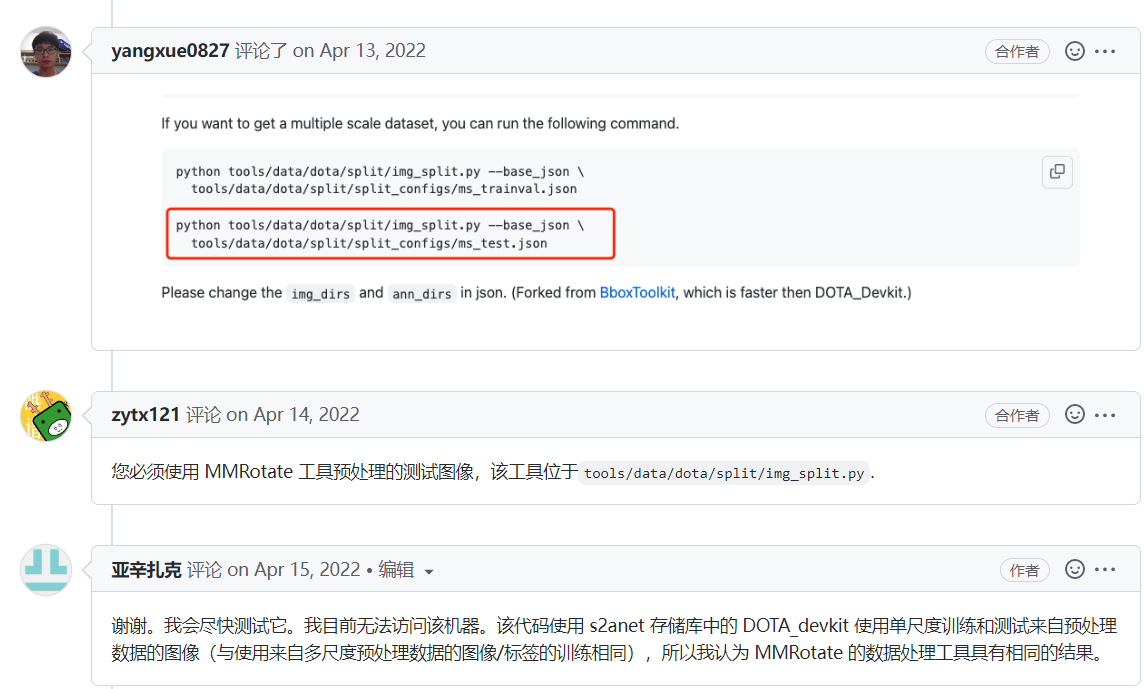Add emoji reaction to 亚辛扎克's comment
1144x689 pixels.
tap(1075, 569)
